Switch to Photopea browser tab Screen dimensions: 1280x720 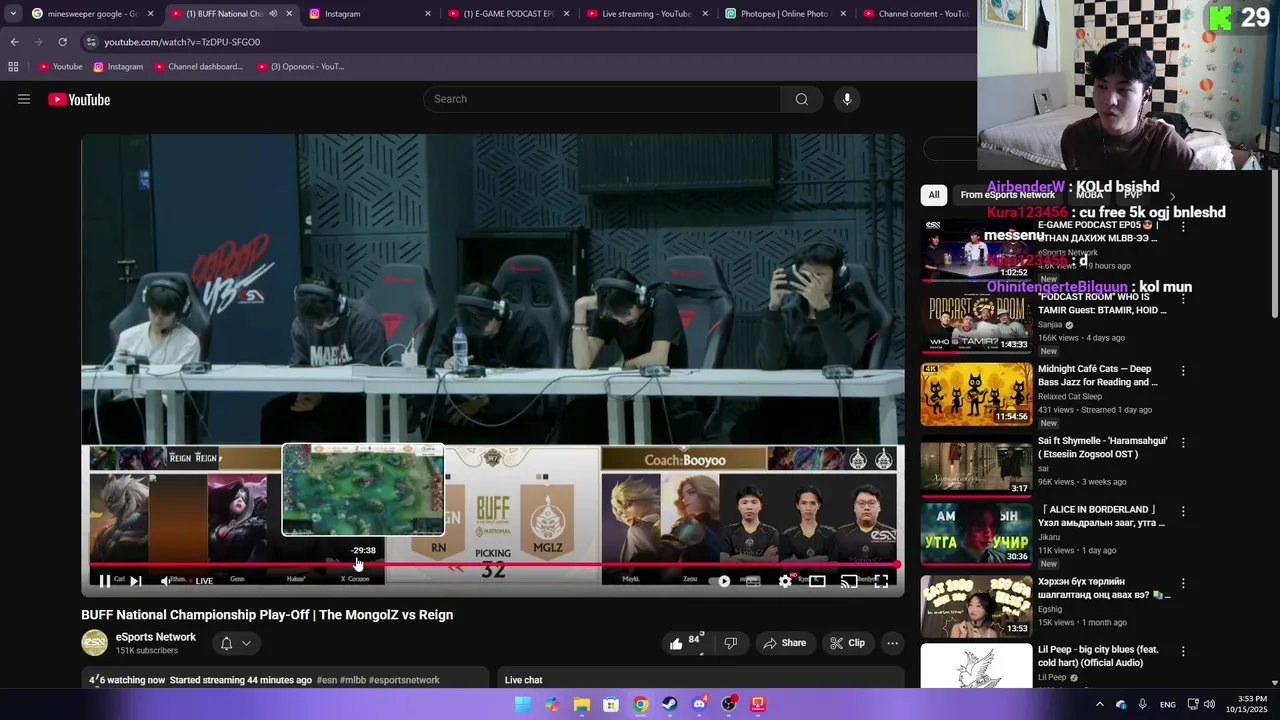[x=784, y=14]
